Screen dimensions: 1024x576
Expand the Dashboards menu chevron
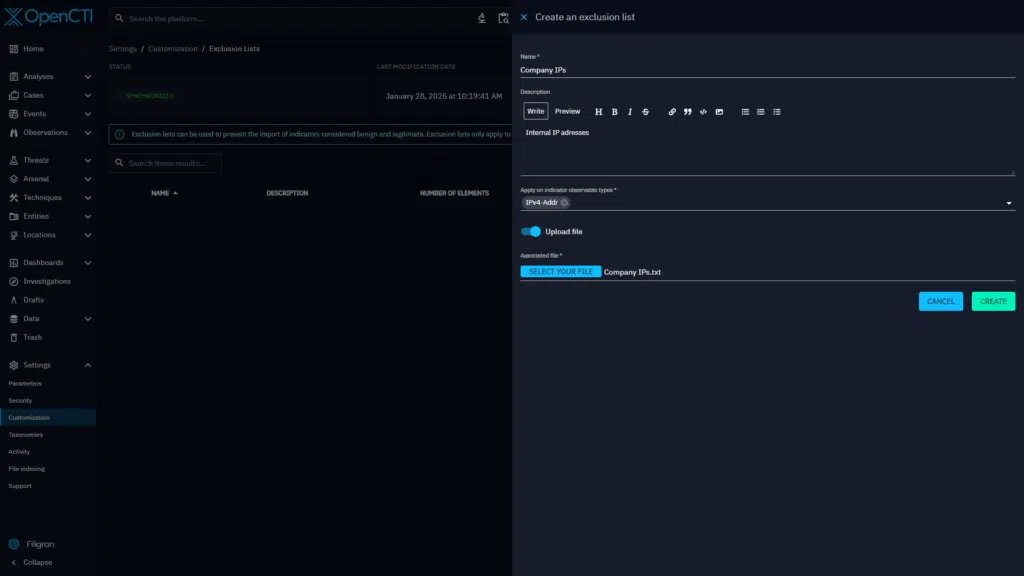[88, 263]
